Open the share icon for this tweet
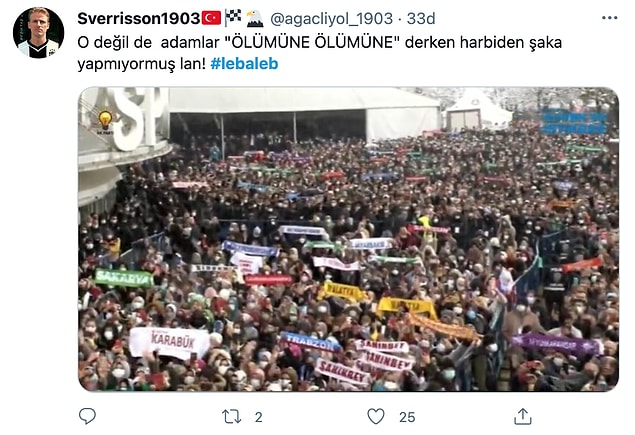The height and width of the screenshot is (435, 635). (x=522, y=416)
